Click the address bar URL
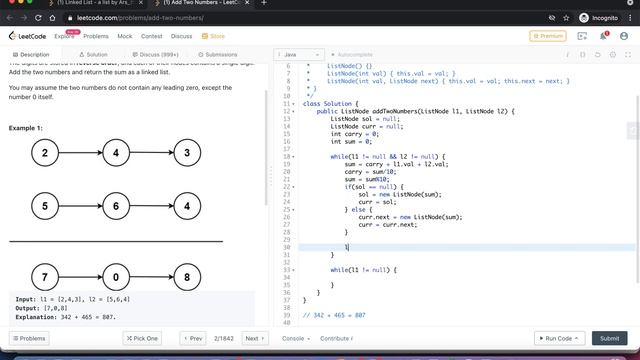 tap(140, 18)
